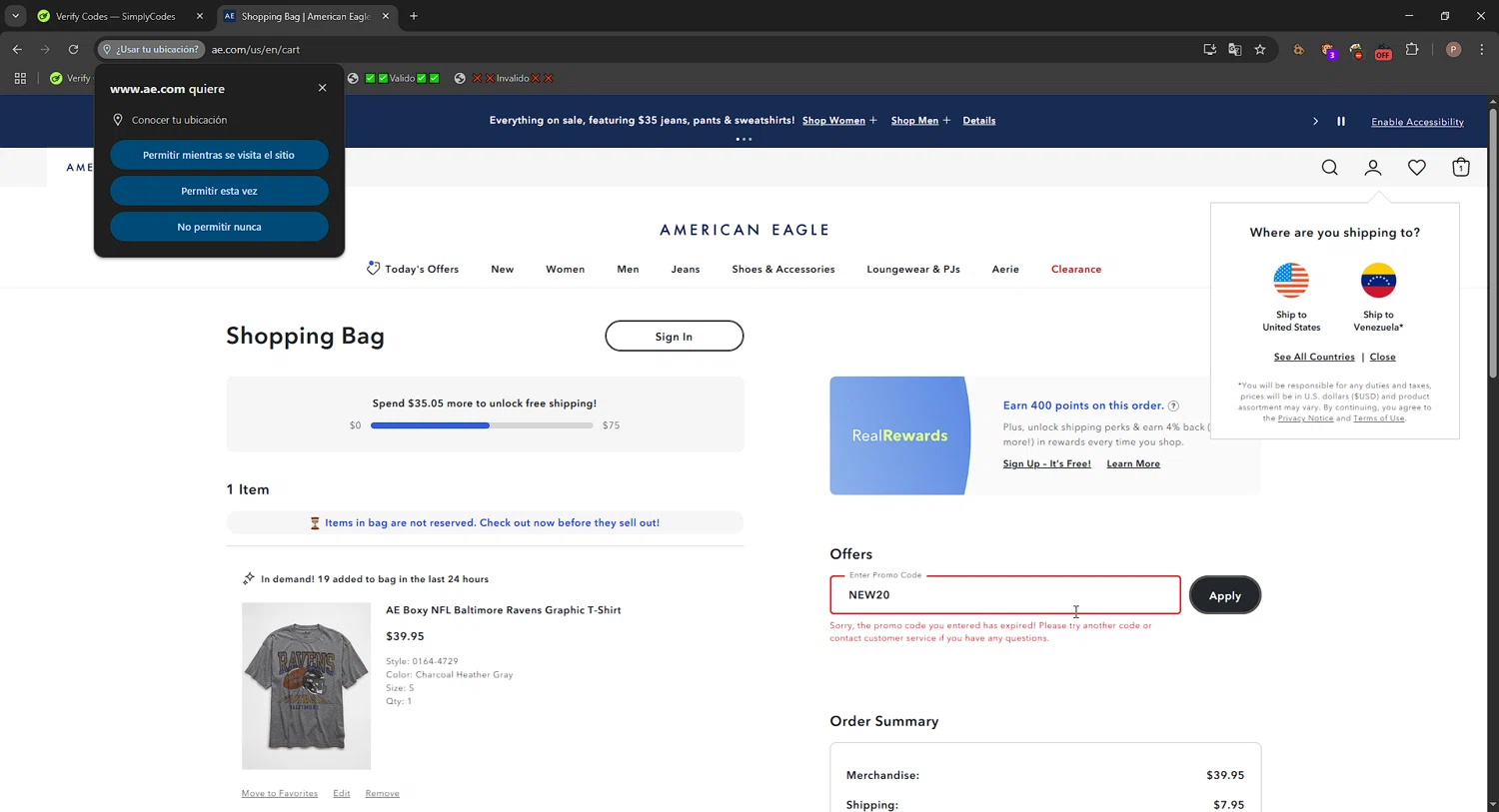
Task: Open a new browser tab
Action: point(414,16)
